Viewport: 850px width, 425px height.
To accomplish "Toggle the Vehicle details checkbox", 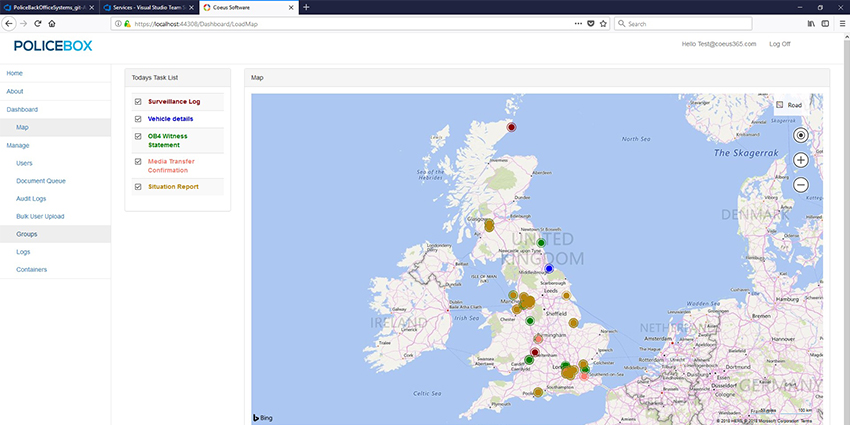I will click(x=138, y=119).
